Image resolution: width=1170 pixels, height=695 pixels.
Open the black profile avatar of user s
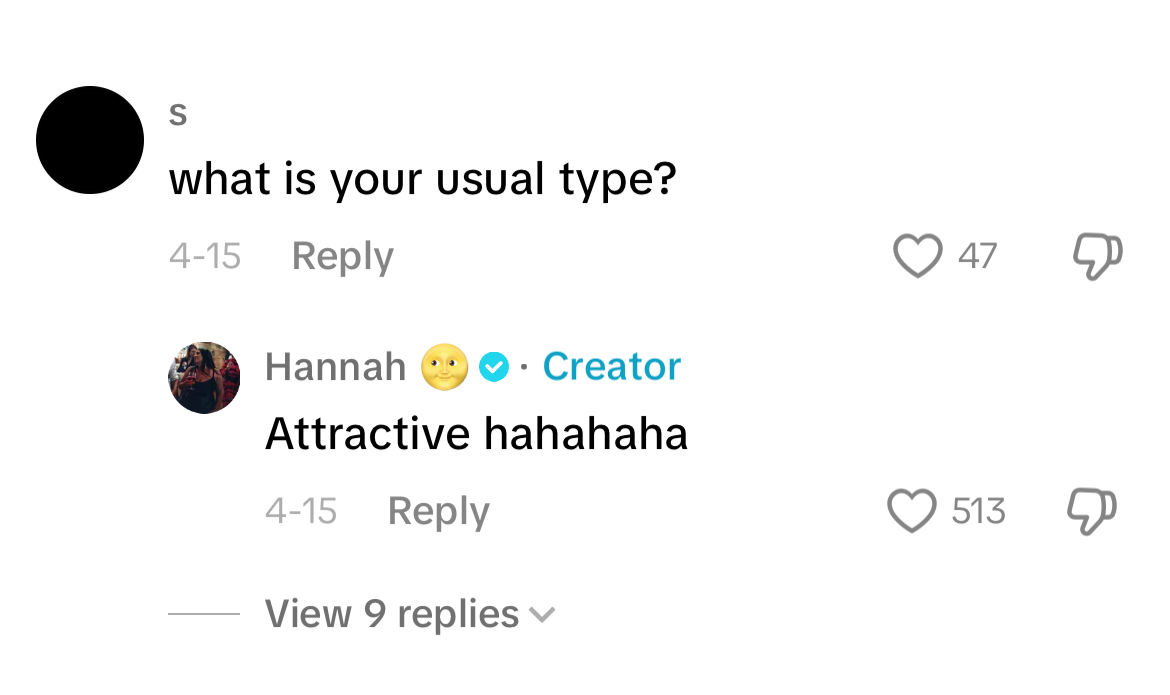[x=90, y=140]
